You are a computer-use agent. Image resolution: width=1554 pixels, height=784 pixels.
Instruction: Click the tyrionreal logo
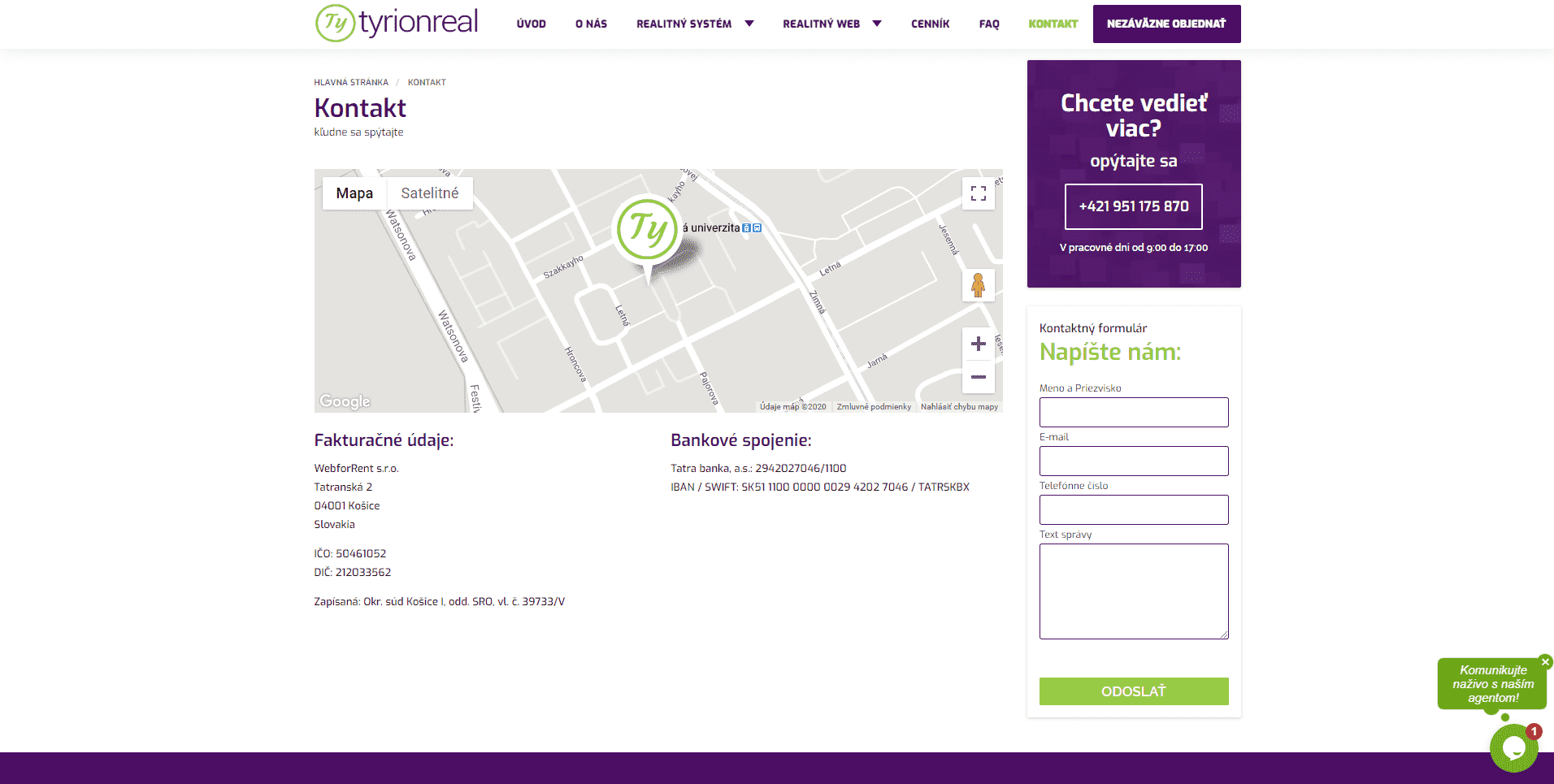[x=397, y=23]
